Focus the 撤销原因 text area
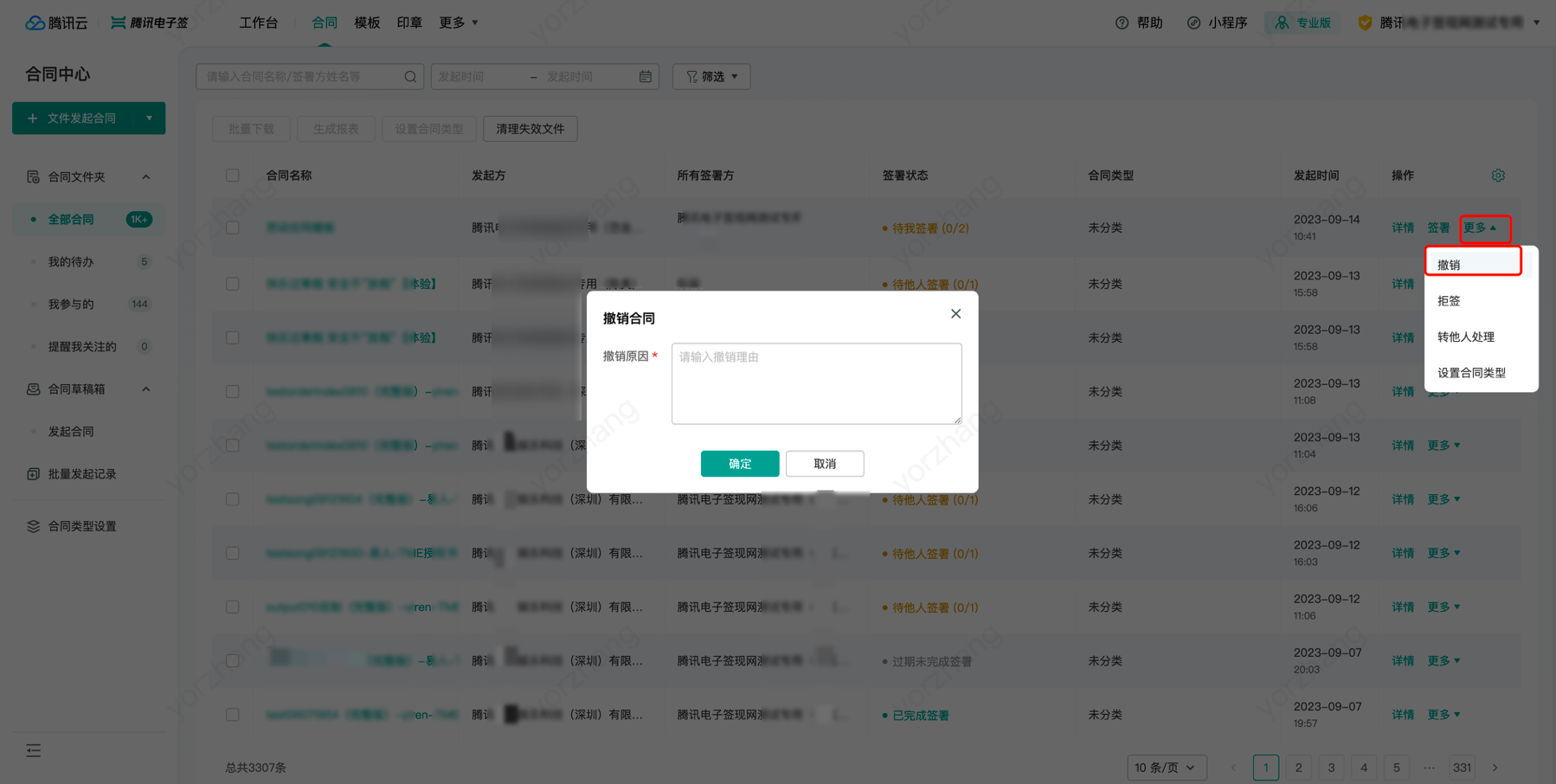The width and height of the screenshot is (1556, 784). pyautogui.click(x=815, y=383)
